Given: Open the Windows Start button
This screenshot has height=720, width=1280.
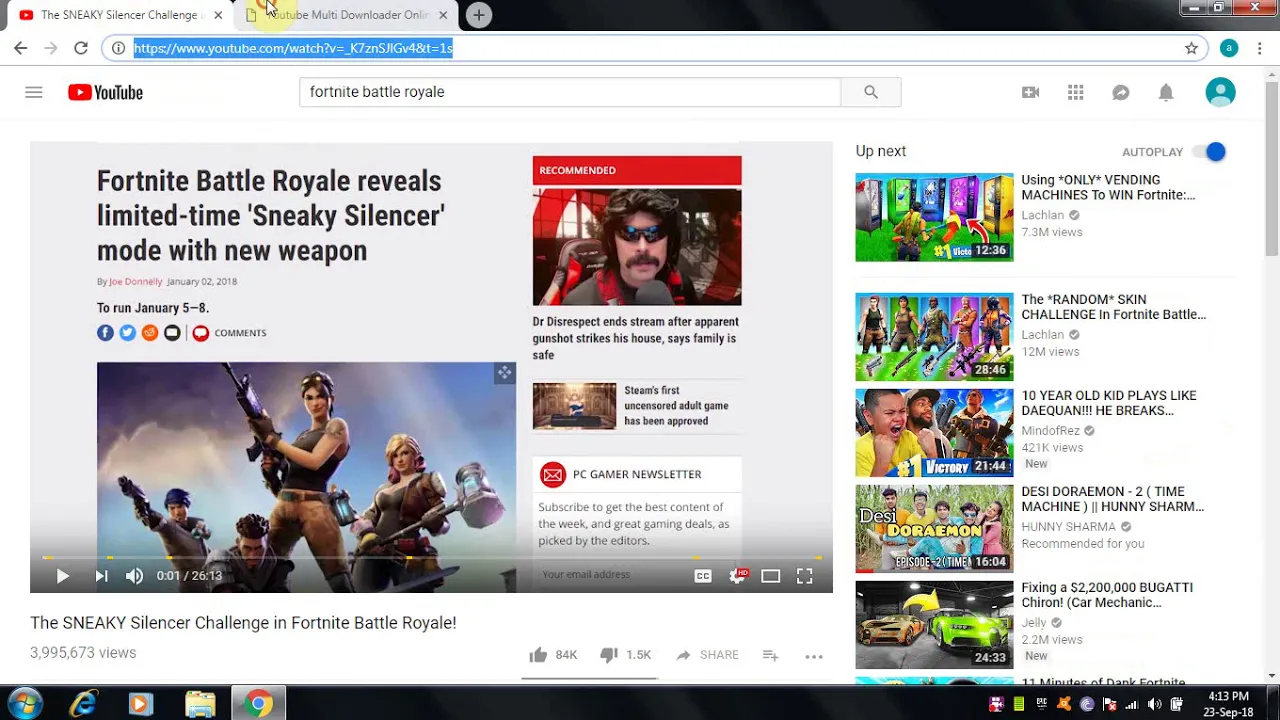Looking at the screenshot, I should tap(25, 704).
